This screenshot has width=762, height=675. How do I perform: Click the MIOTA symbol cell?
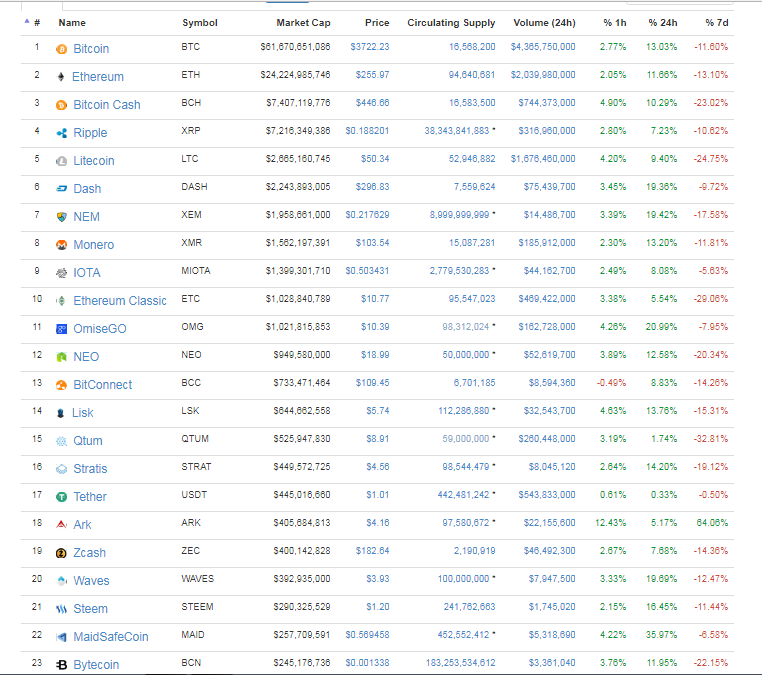196,271
